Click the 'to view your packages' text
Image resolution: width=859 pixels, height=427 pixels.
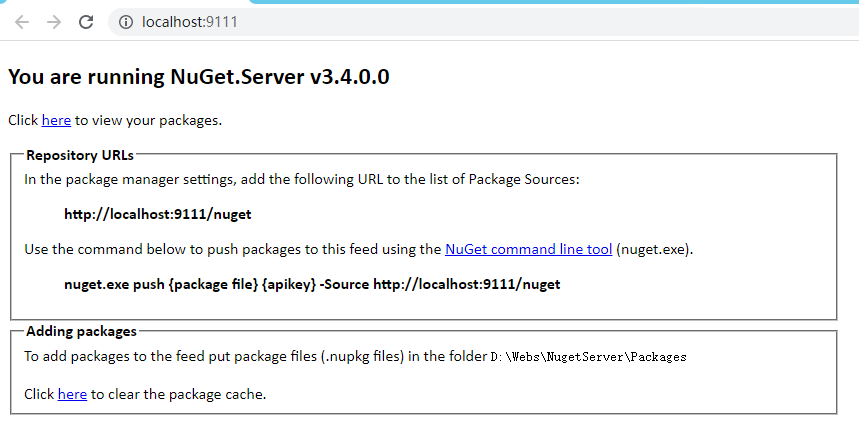pos(148,121)
